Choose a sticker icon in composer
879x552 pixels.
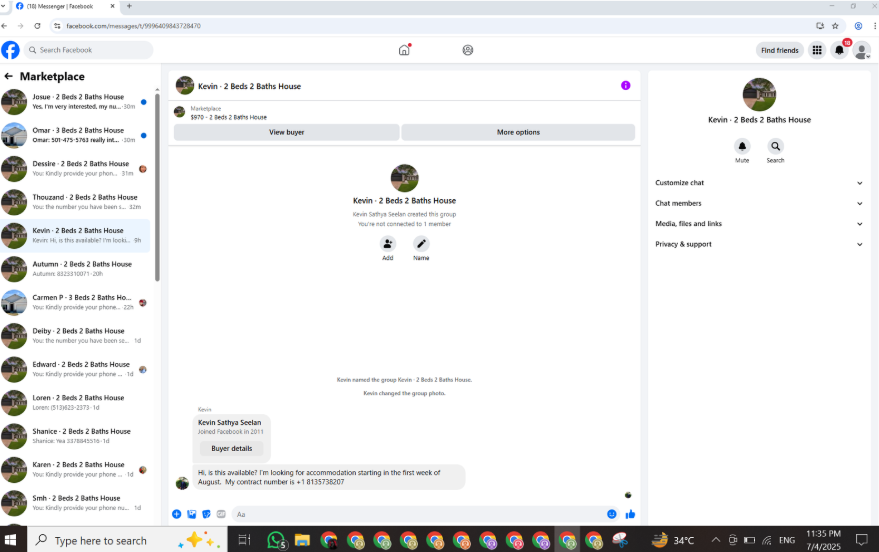(206, 514)
